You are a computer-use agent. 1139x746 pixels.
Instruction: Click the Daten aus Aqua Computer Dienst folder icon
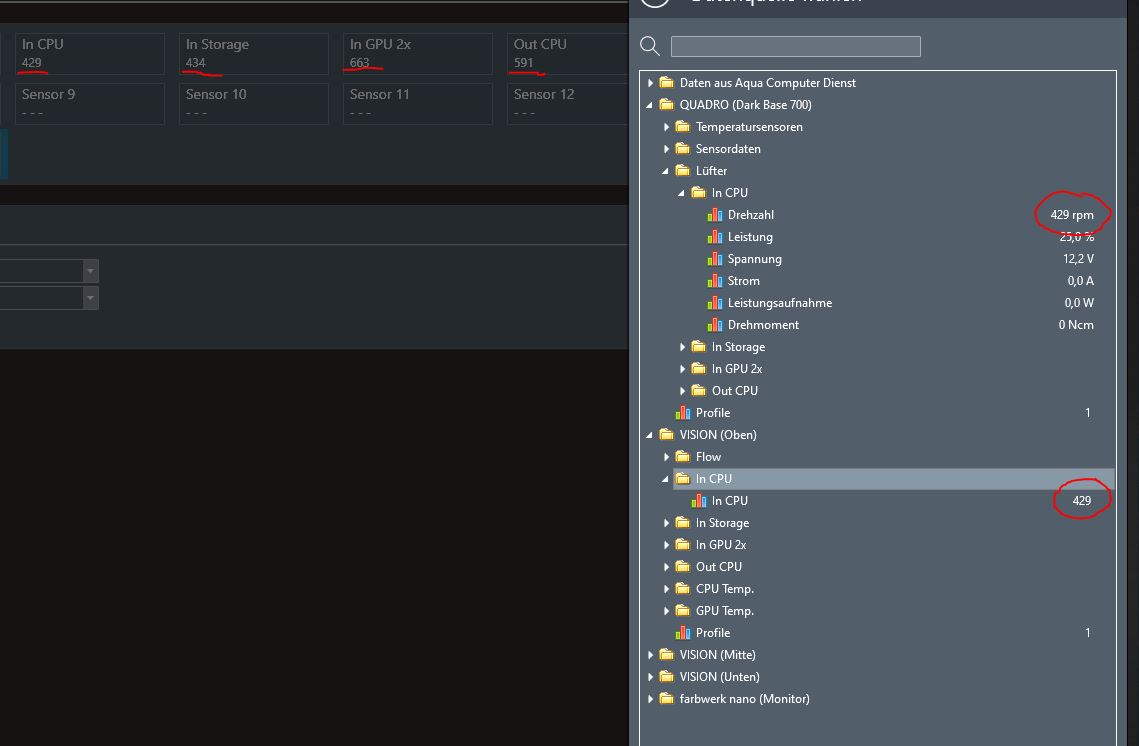[667, 83]
